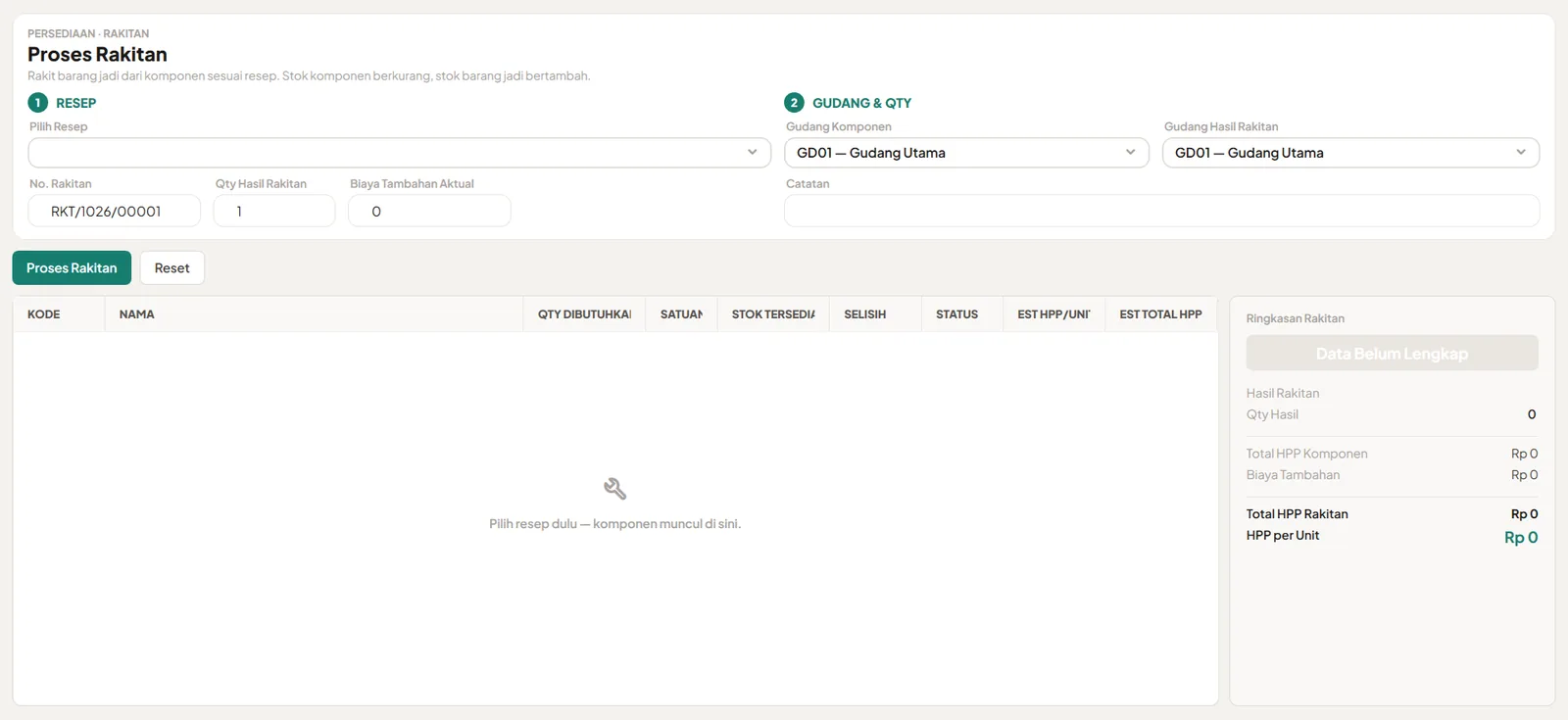
Task: Click the Hasil Rakitan label in summary
Action: (1283, 393)
